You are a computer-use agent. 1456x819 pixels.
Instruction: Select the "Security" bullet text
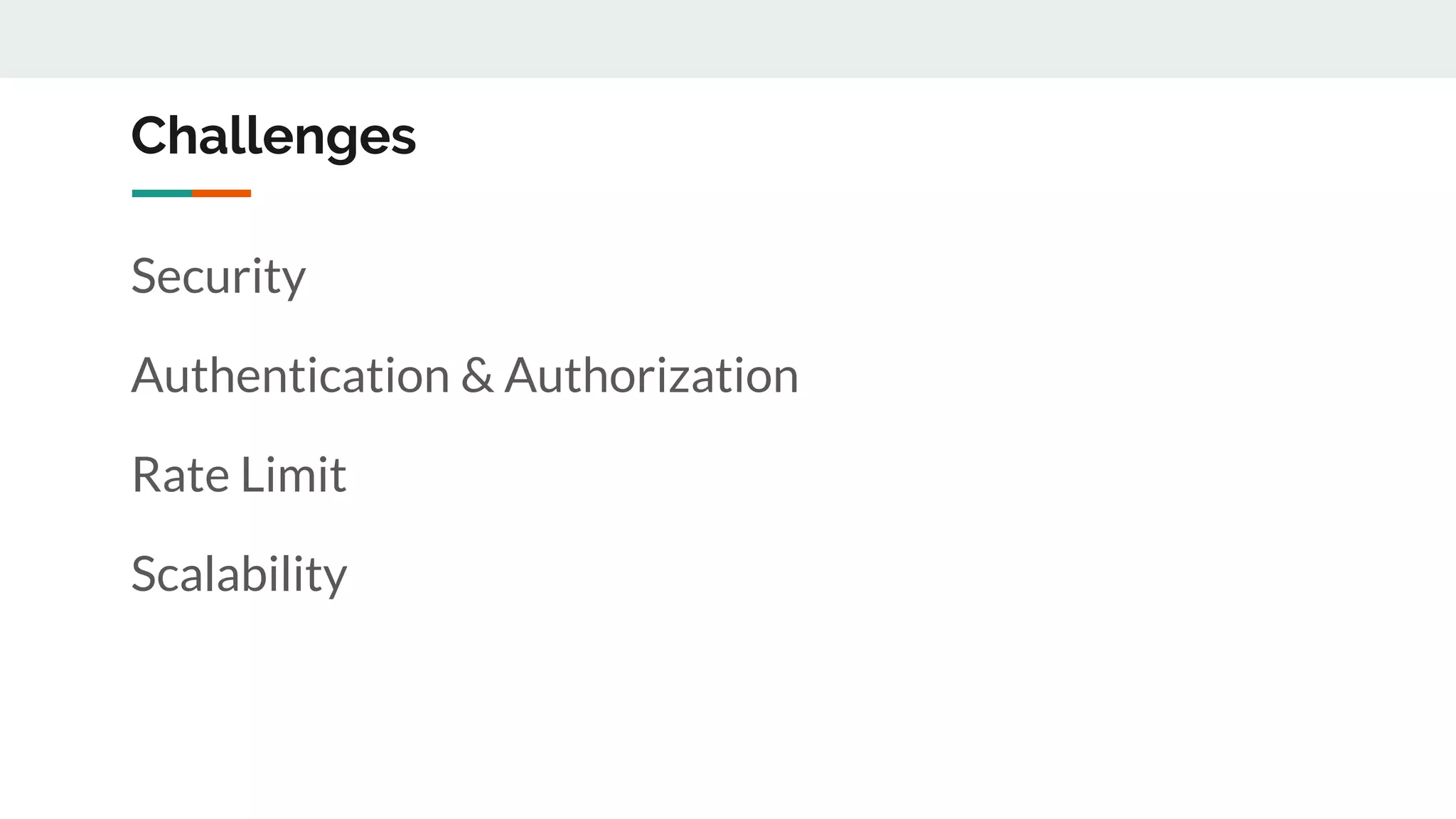click(x=218, y=276)
